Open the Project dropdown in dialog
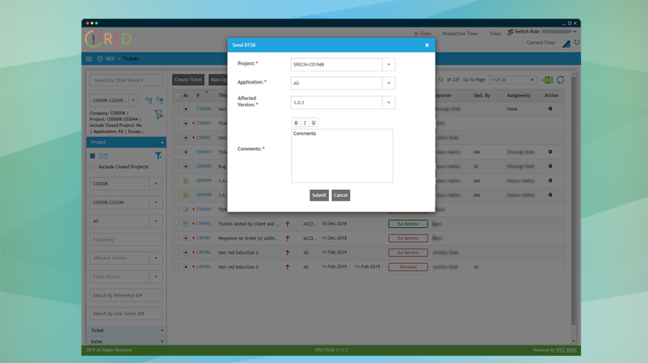Screen dimensions: 648x363 [388, 64]
